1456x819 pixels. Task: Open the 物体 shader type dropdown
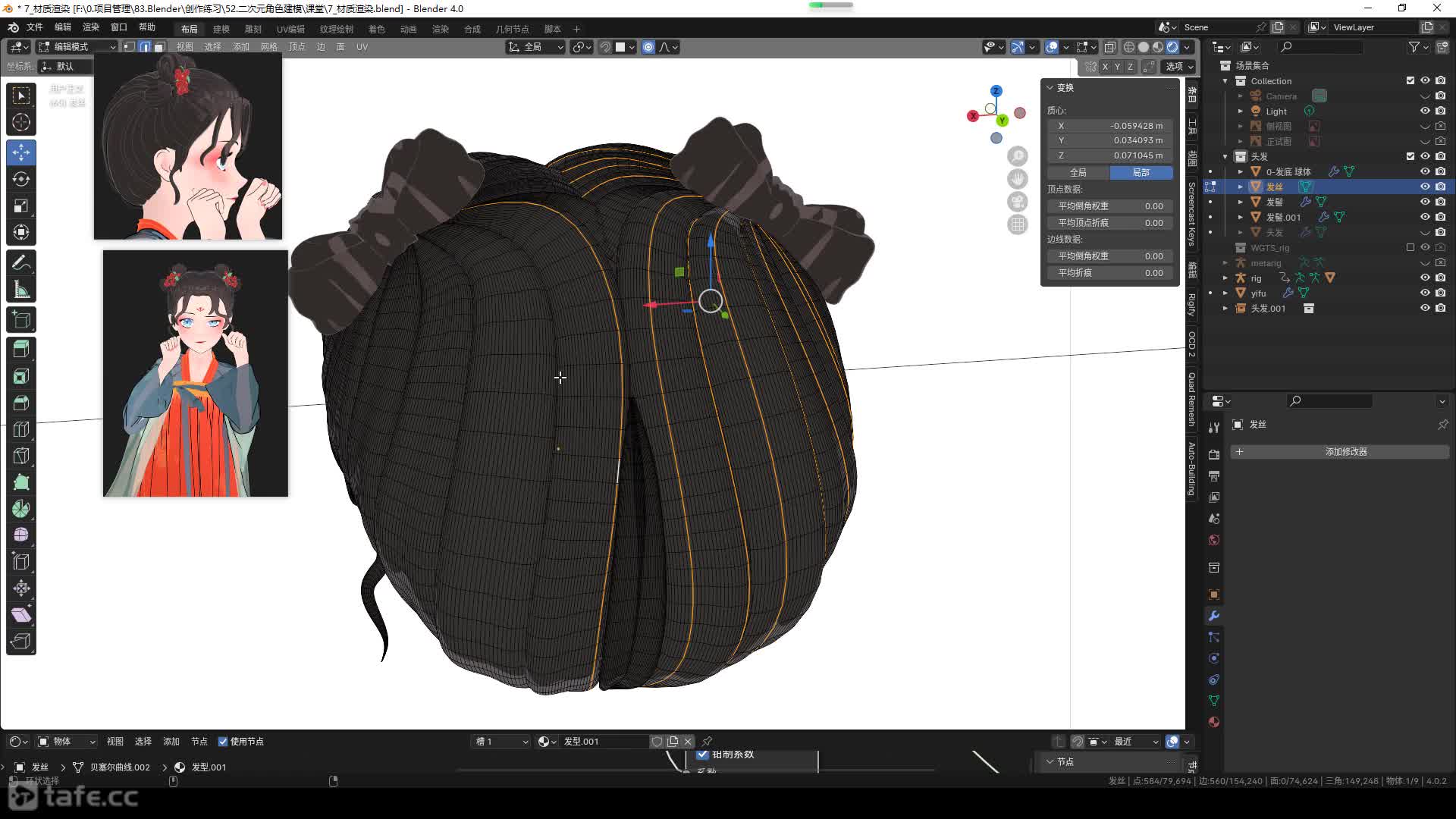[x=67, y=742]
